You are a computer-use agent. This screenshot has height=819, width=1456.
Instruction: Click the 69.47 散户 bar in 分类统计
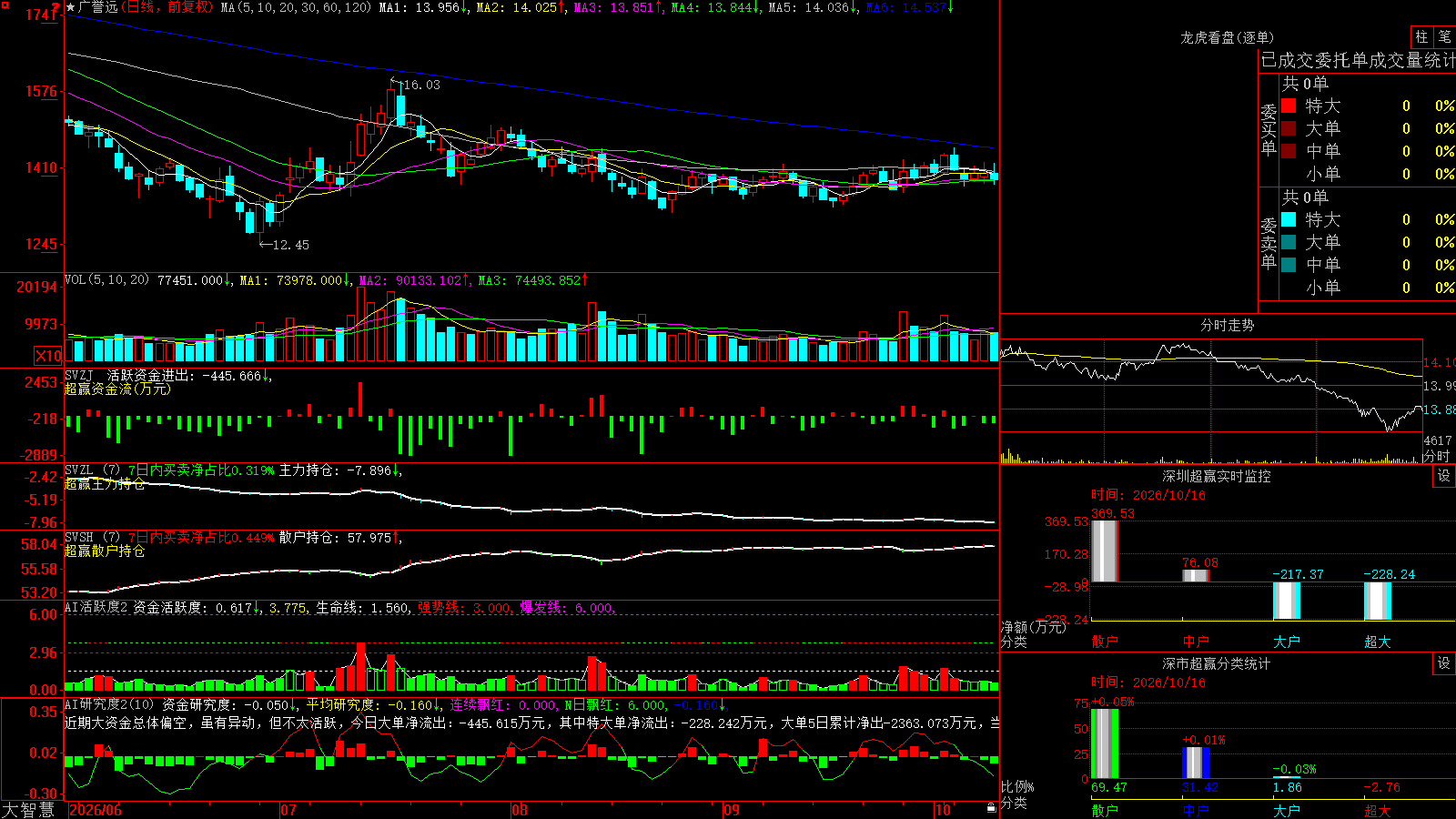1104,743
